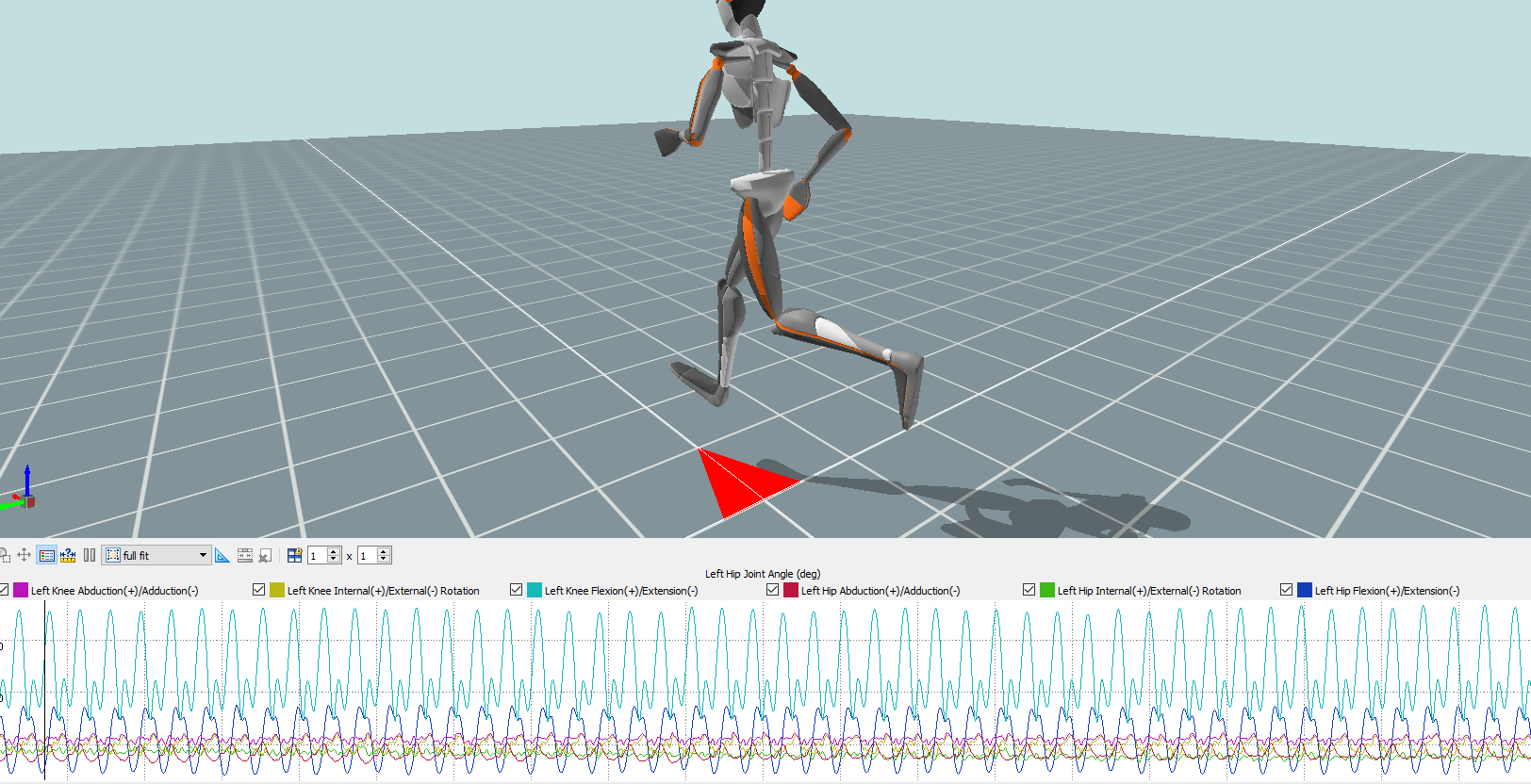Click the chart rows number field
Image resolution: width=1531 pixels, height=784 pixels.
318,556
